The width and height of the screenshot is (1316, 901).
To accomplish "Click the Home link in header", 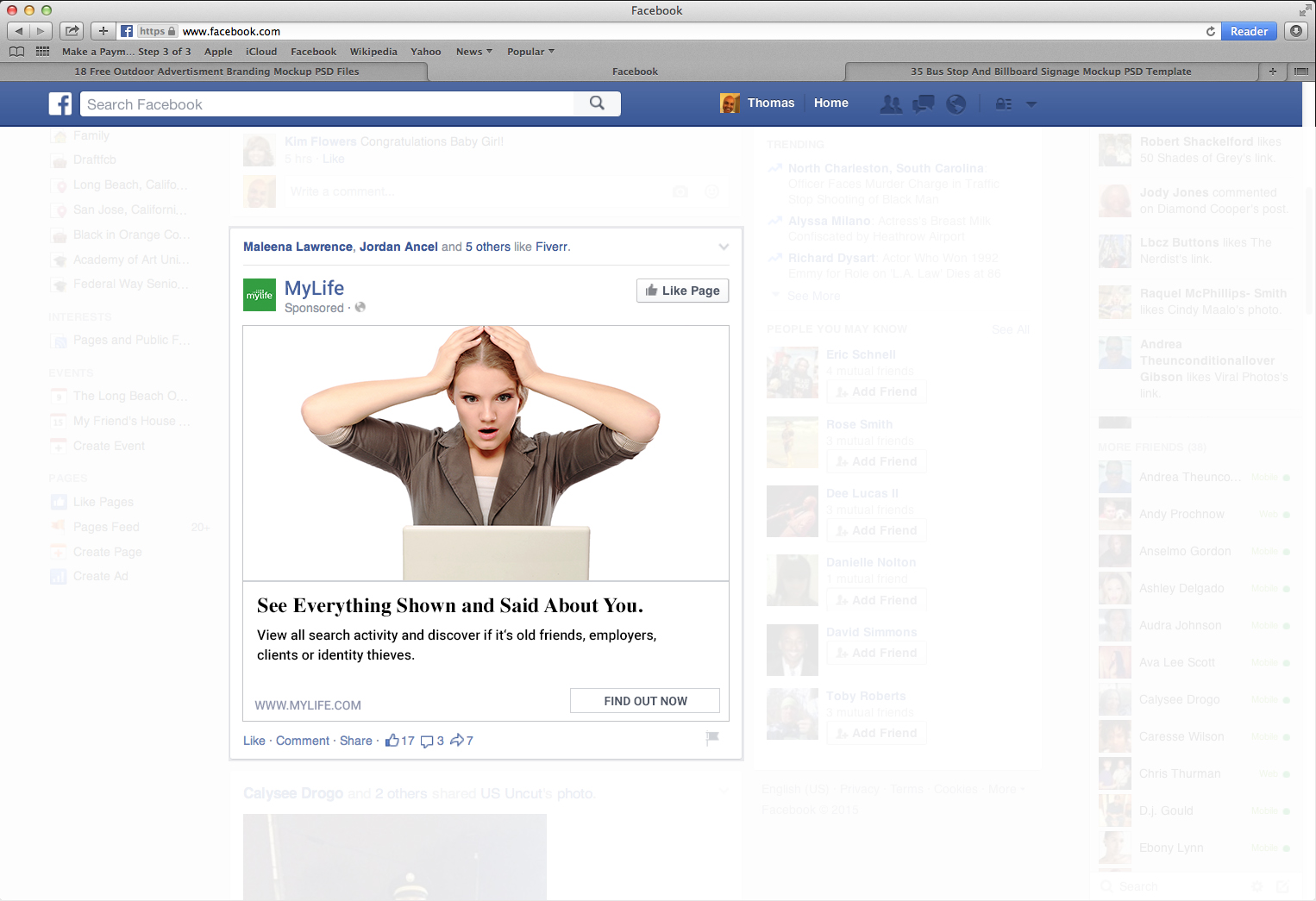I will click(x=830, y=103).
